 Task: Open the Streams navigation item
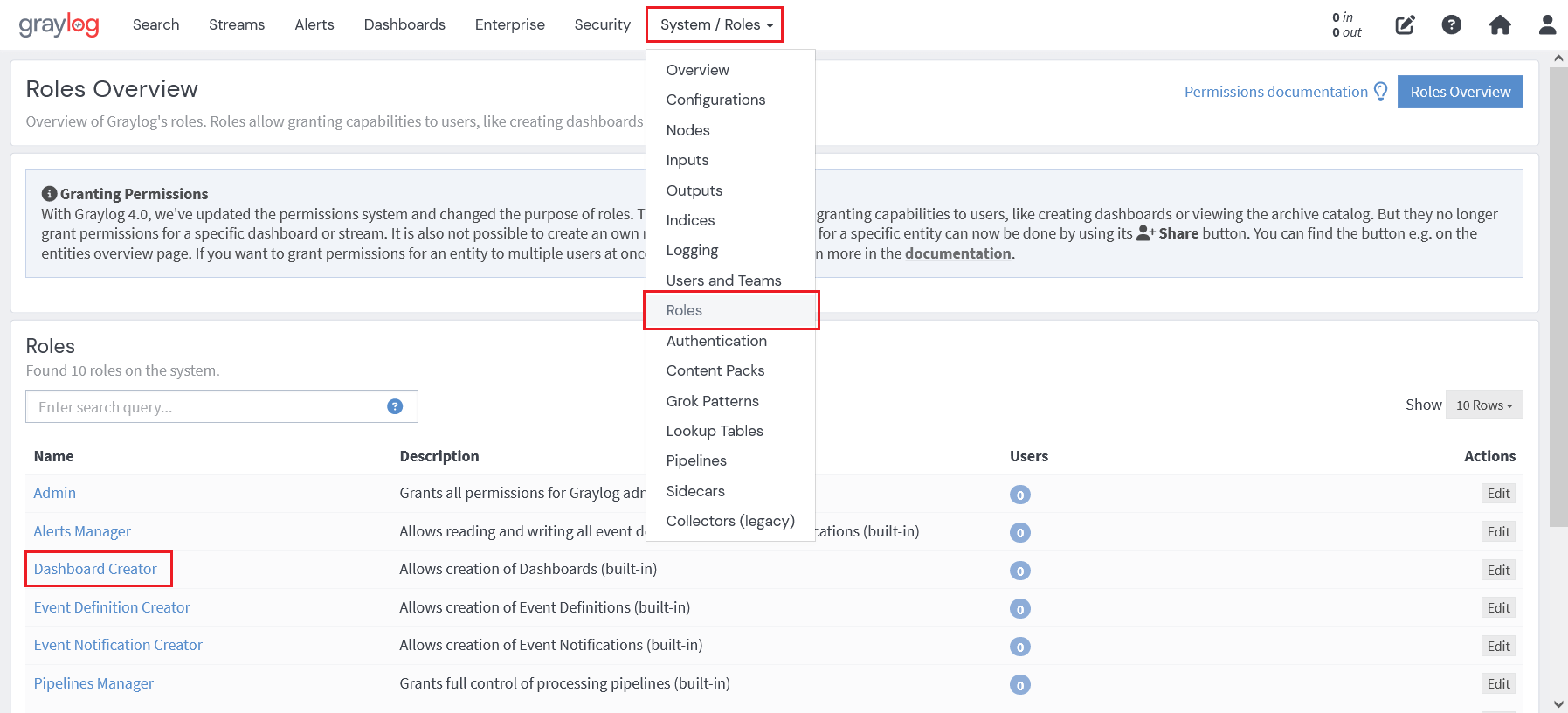(237, 24)
